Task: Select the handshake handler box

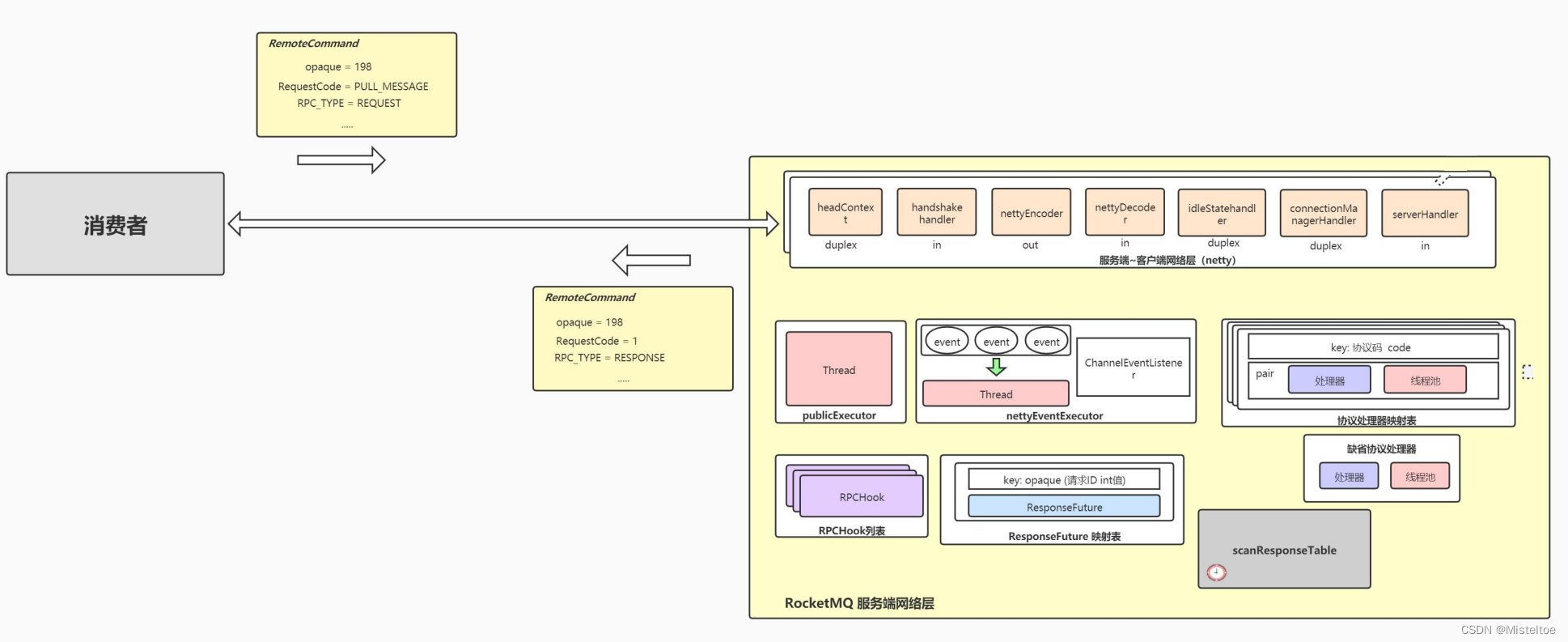Action: (937, 212)
